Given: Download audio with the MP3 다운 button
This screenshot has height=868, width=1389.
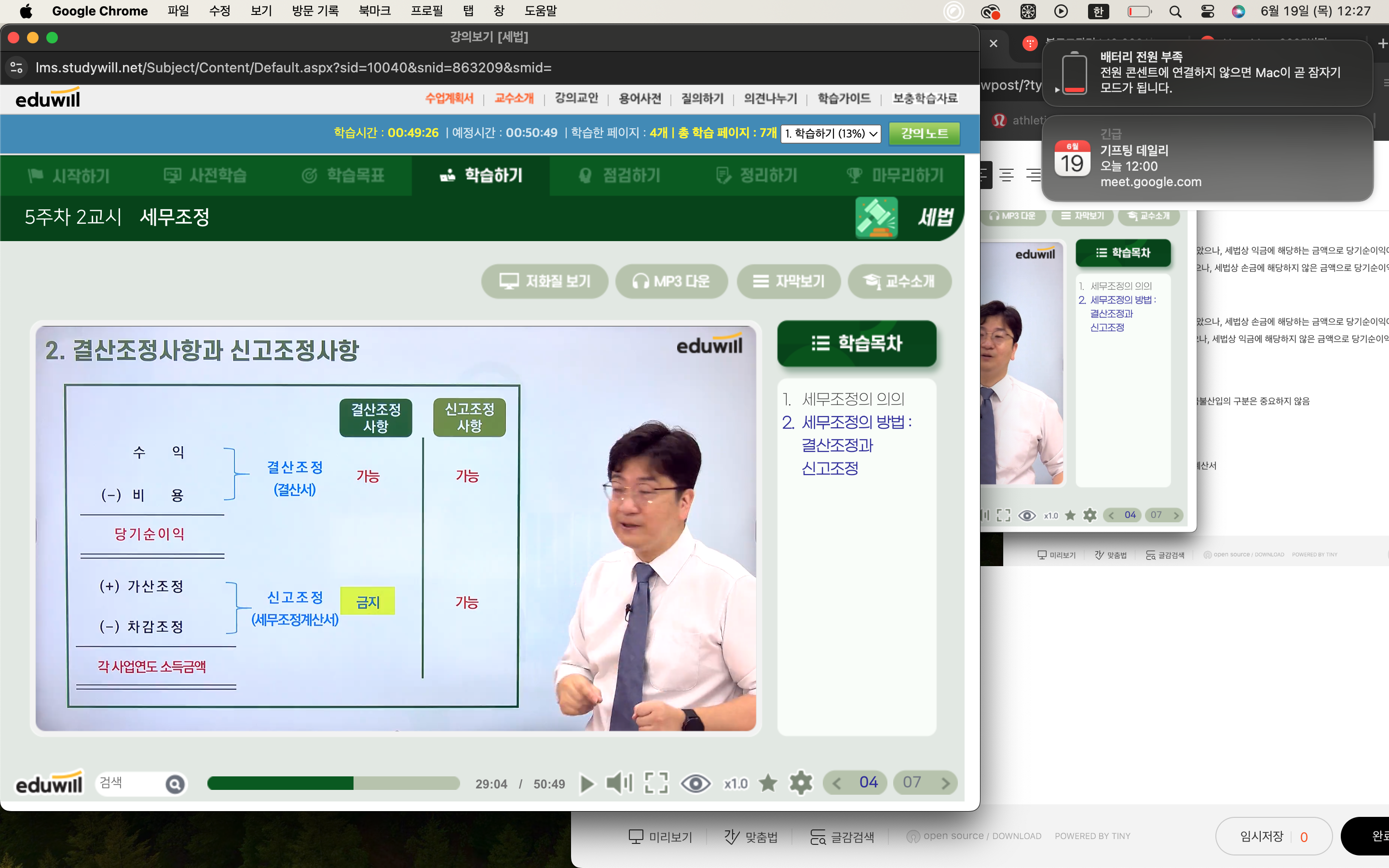Looking at the screenshot, I should click(671, 281).
